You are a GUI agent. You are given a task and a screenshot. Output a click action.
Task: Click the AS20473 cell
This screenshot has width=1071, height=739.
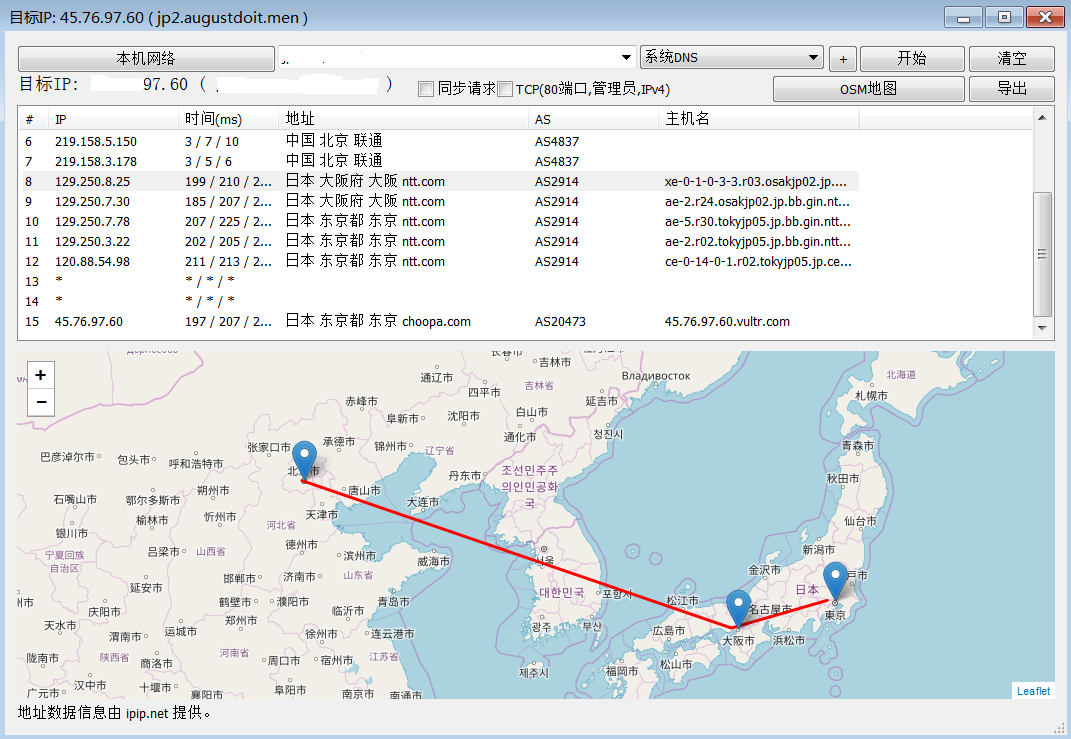click(560, 322)
